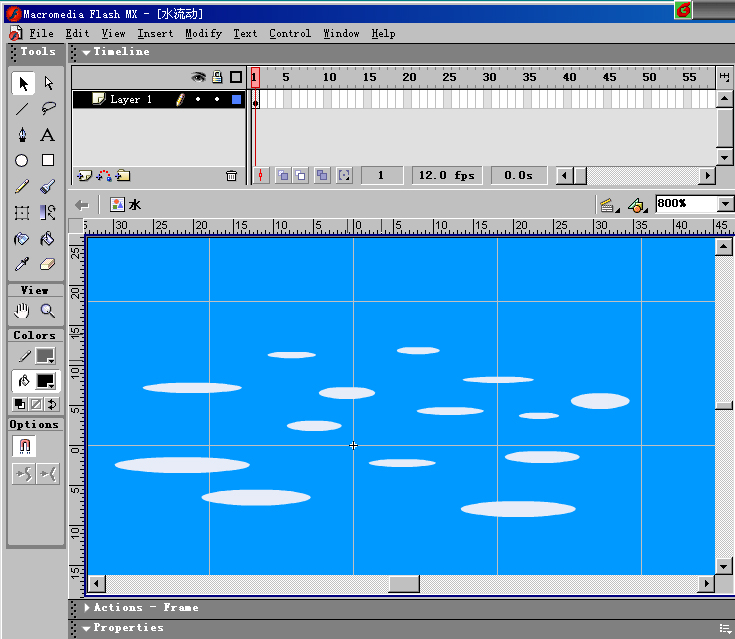Image resolution: width=735 pixels, height=639 pixels.
Task: Select the Text tool
Action: tap(48, 135)
